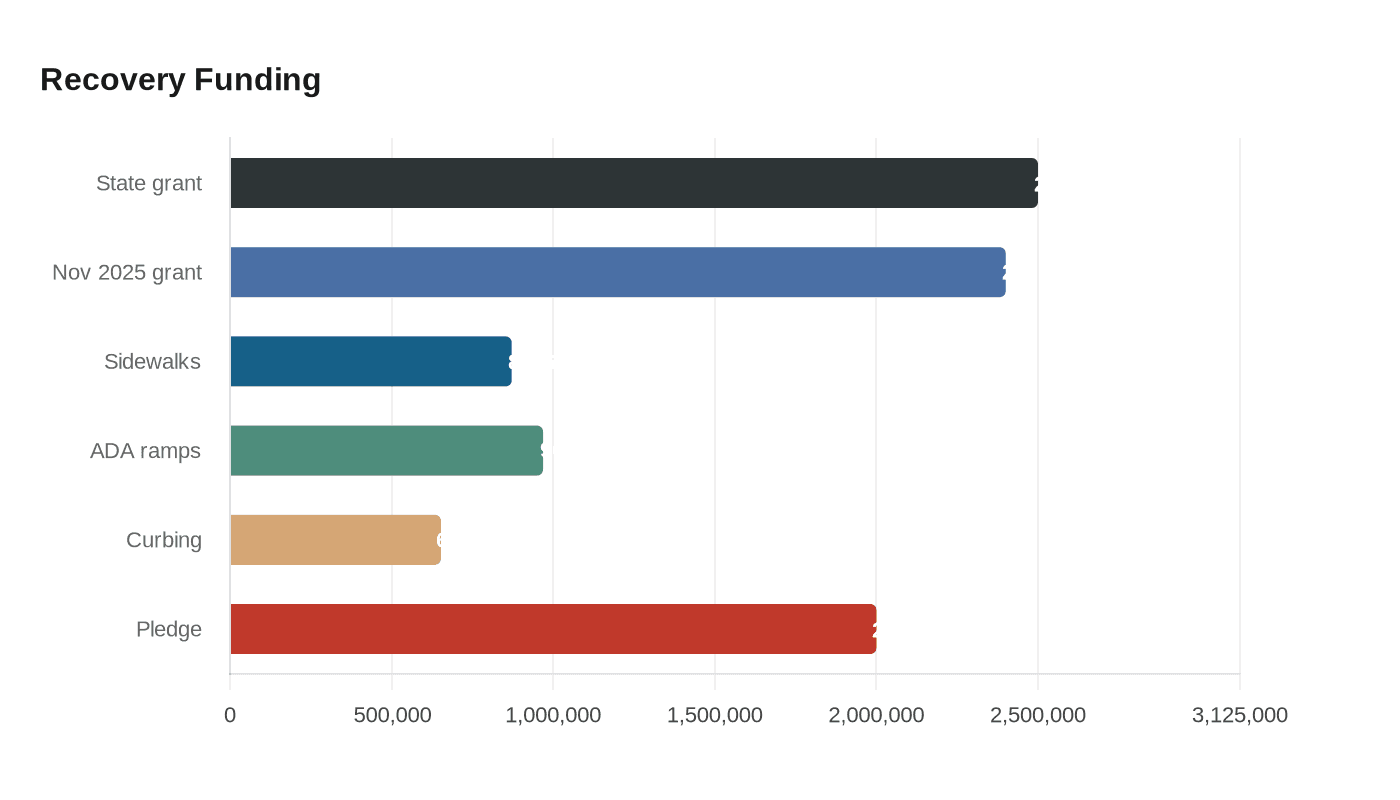This screenshot has height=800, width=1400.
Task: Click the 3,125,000 axis maximum label
Action: (x=1240, y=715)
